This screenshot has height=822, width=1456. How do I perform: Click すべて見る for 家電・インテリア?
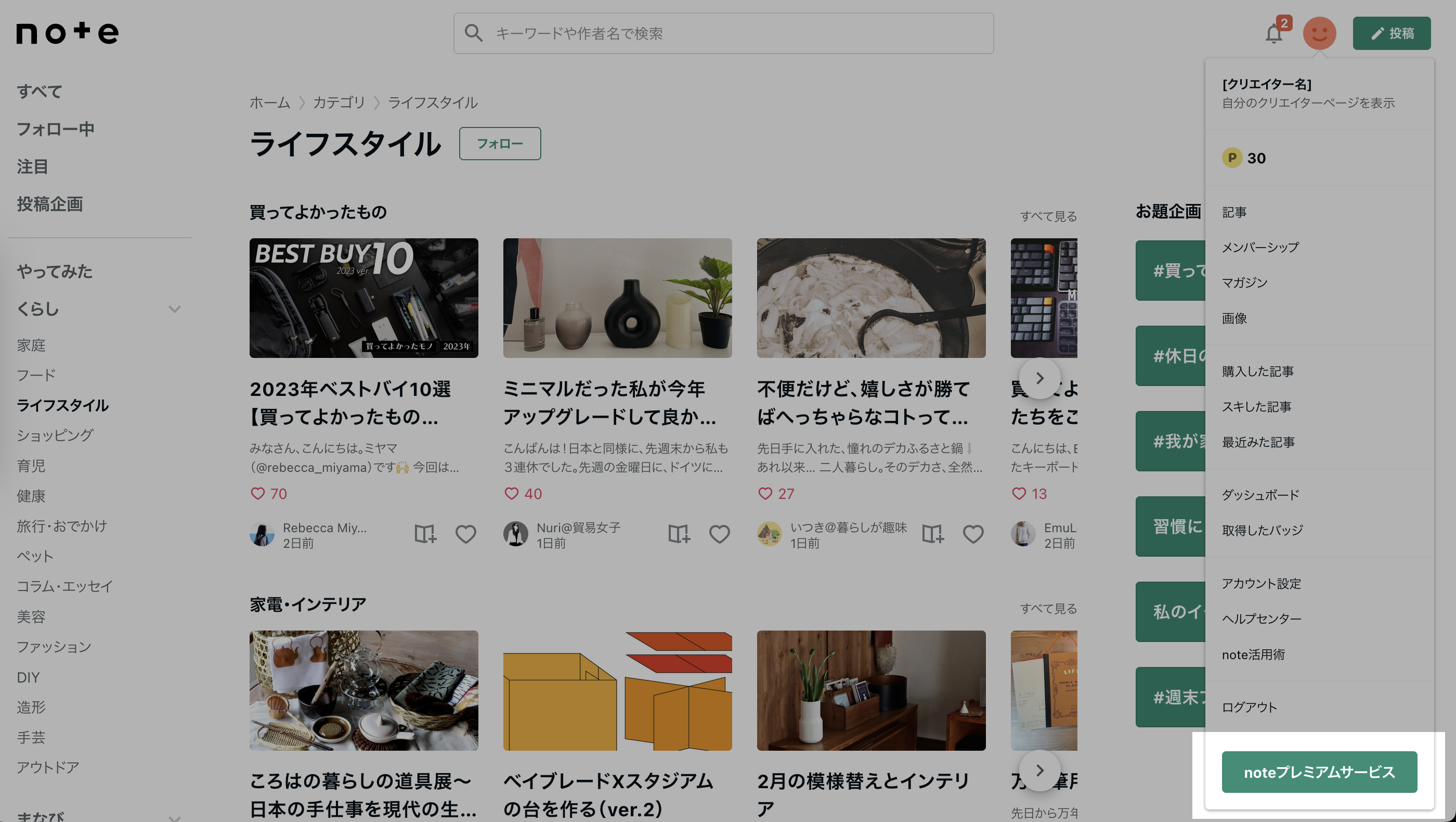[1048, 608]
